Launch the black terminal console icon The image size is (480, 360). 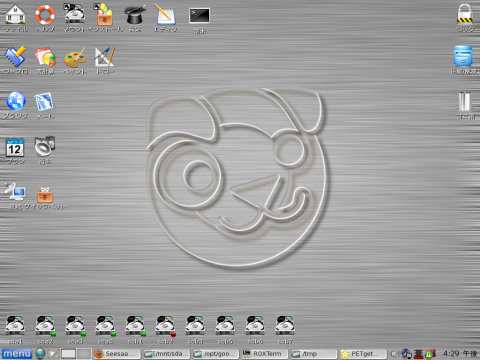point(199,16)
